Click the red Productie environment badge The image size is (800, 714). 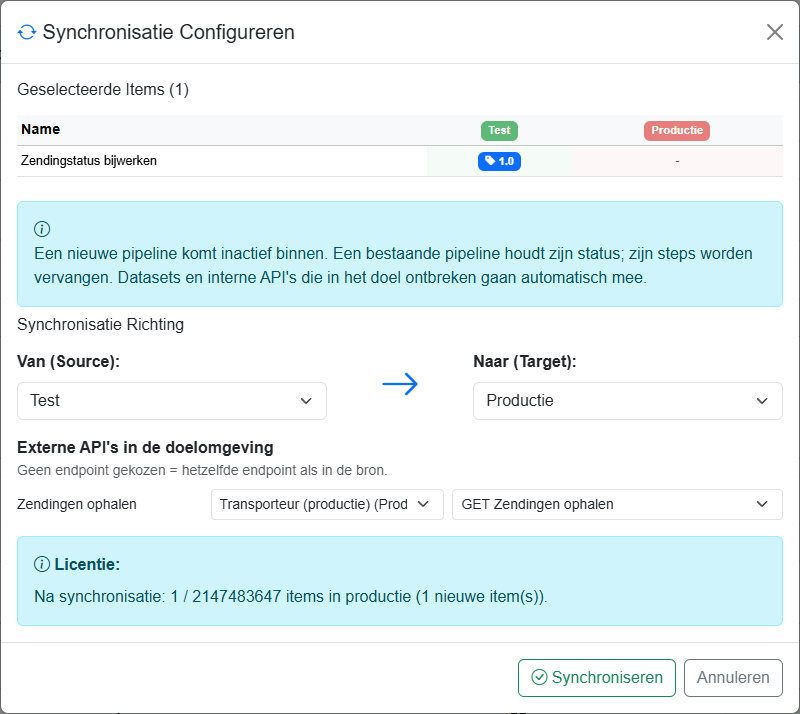(677, 130)
